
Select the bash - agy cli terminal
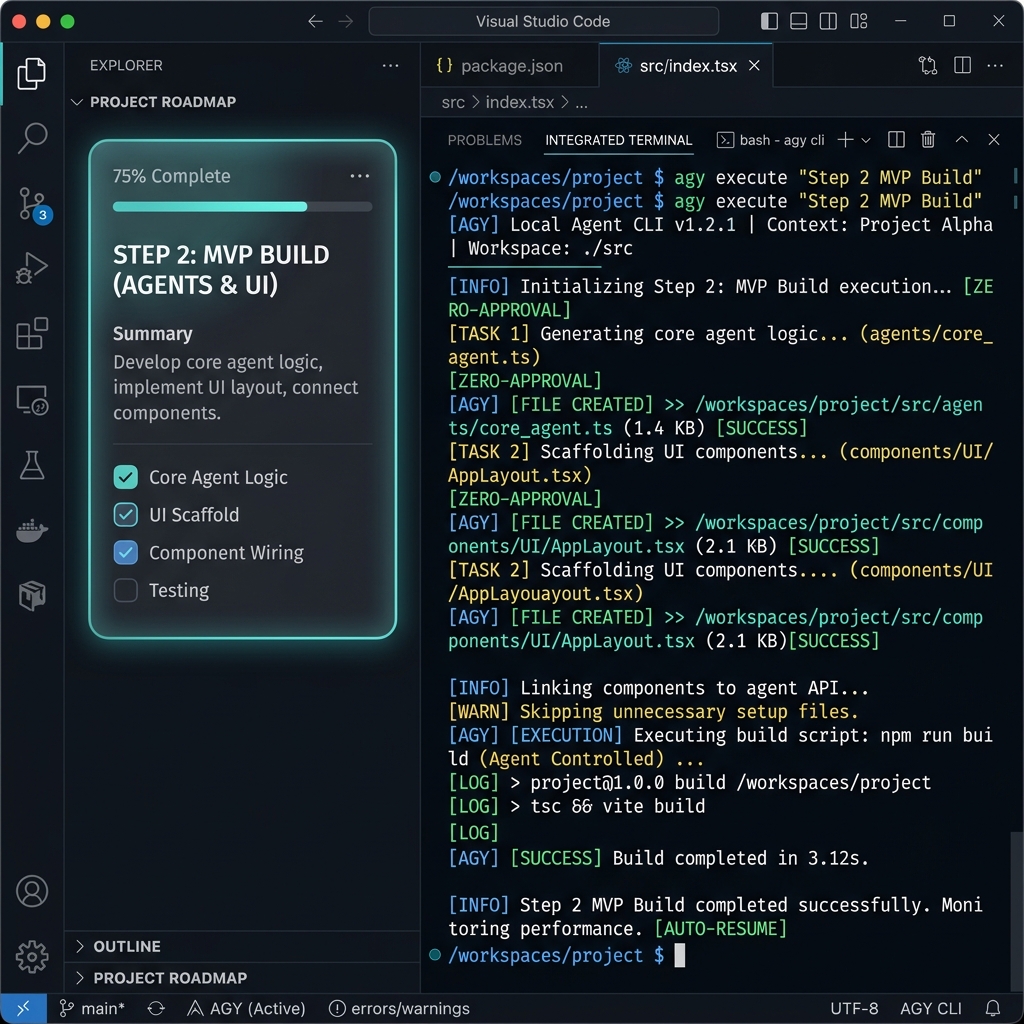(771, 140)
